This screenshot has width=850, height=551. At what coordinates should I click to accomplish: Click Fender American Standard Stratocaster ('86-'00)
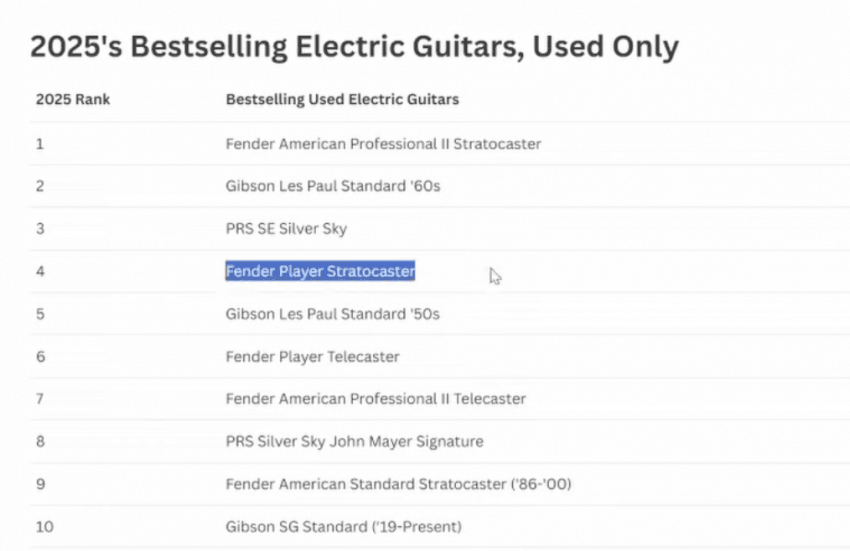pos(398,484)
